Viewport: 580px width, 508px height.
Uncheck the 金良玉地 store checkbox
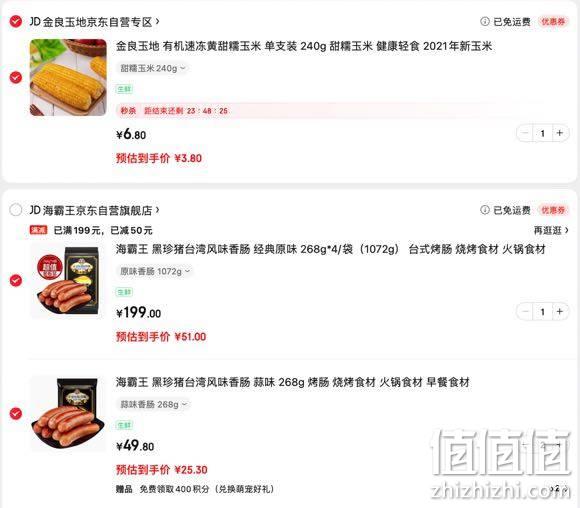coord(16,21)
